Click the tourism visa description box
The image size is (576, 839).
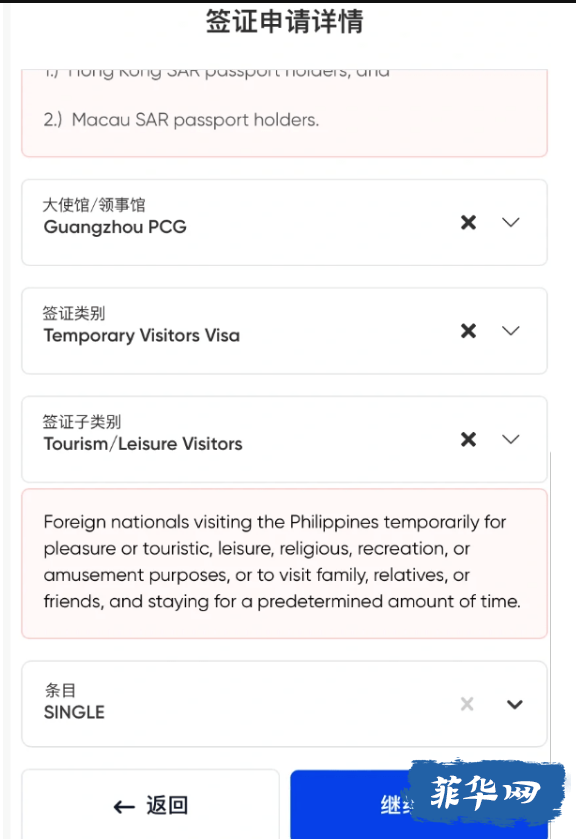click(284, 563)
